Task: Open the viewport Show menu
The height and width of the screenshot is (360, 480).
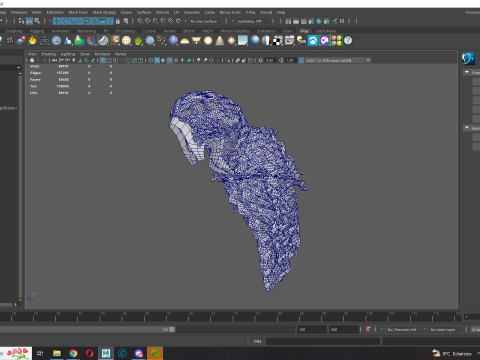Action: [x=85, y=54]
